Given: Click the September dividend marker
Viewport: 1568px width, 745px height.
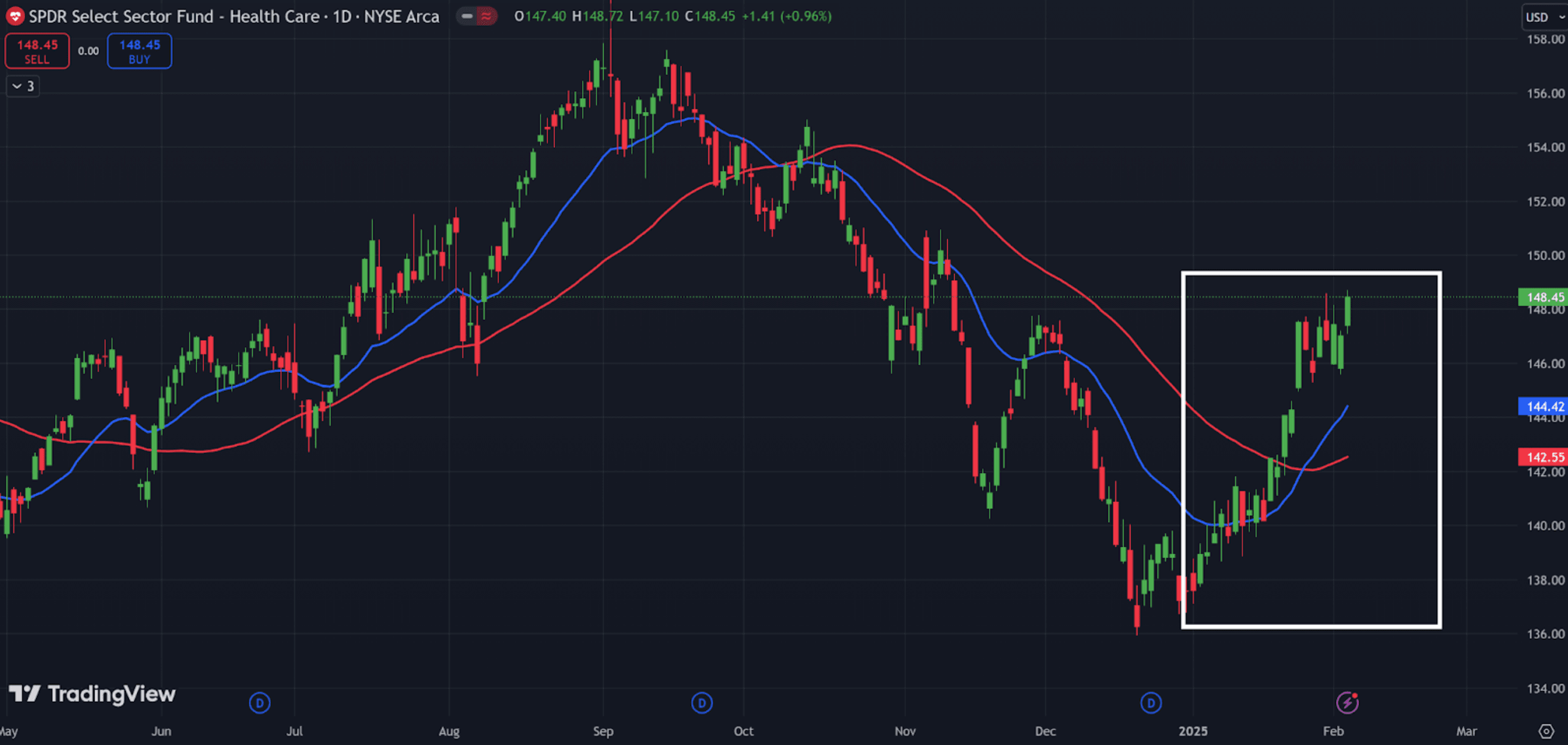Looking at the screenshot, I should [701, 703].
